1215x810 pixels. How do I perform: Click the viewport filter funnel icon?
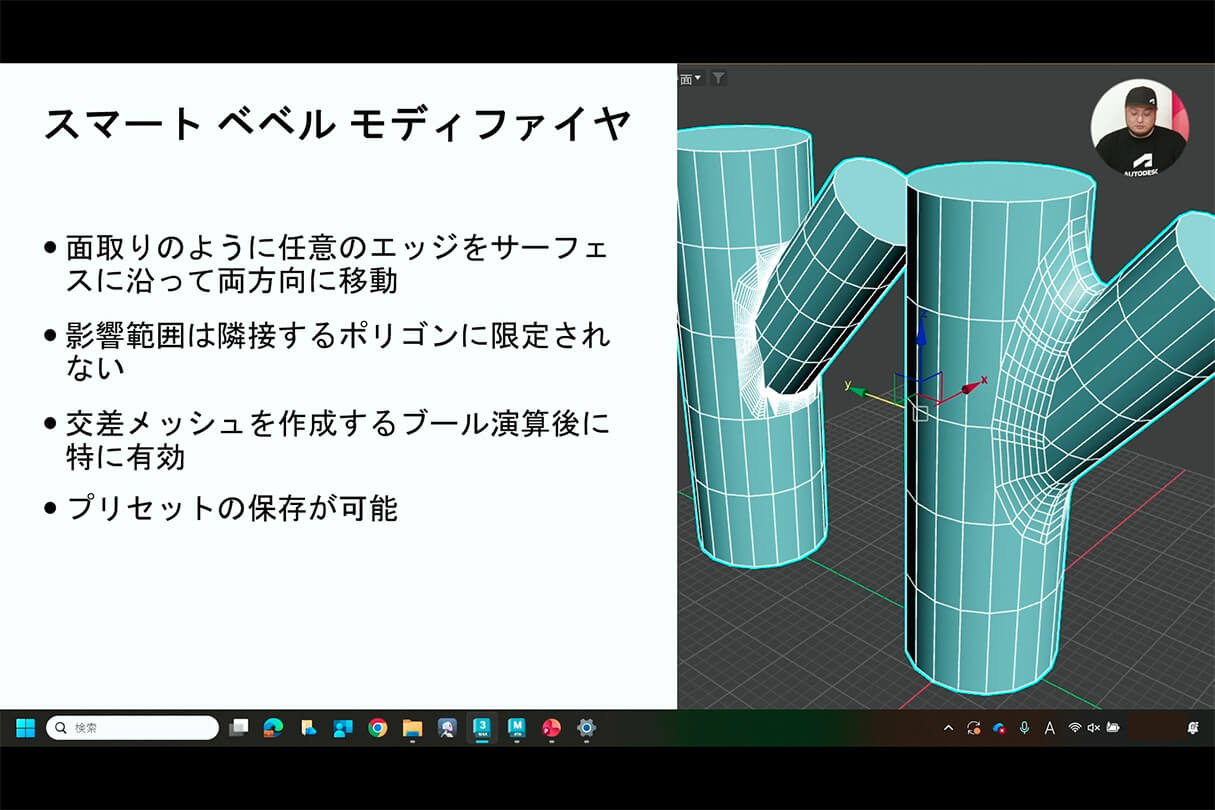pyautogui.click(x=718, y=78)
